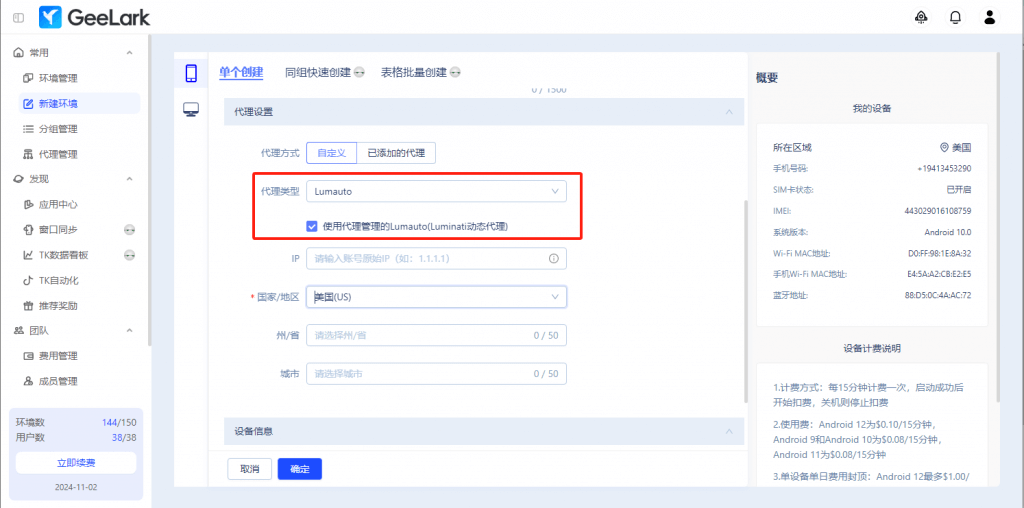Click the 确定 button
The height and width of the screenshot is (508, 1024).
click(x=299, y=469)
